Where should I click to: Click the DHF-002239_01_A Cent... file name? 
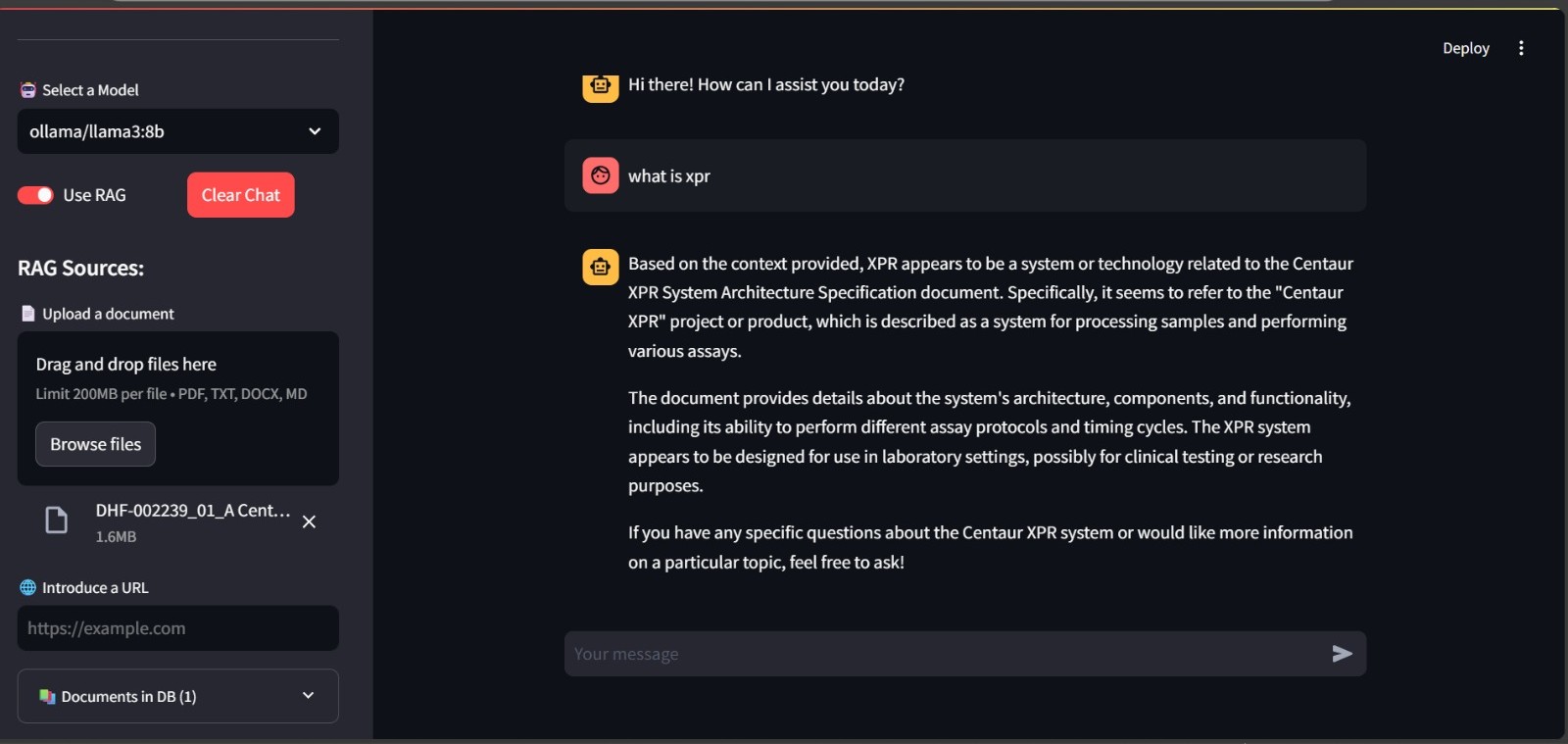pyautogui.click(x=193, y=511)
